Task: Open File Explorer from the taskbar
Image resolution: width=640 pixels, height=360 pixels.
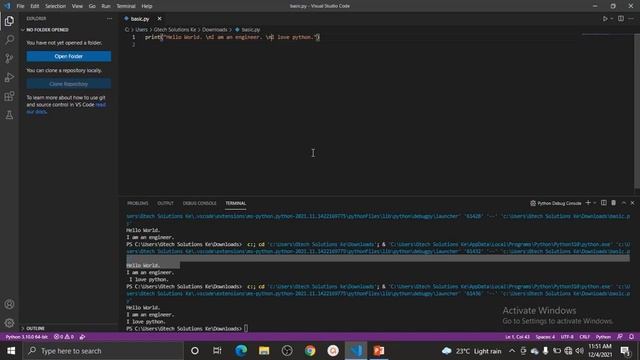Action: pyautogui.click(x=264, y=351)
